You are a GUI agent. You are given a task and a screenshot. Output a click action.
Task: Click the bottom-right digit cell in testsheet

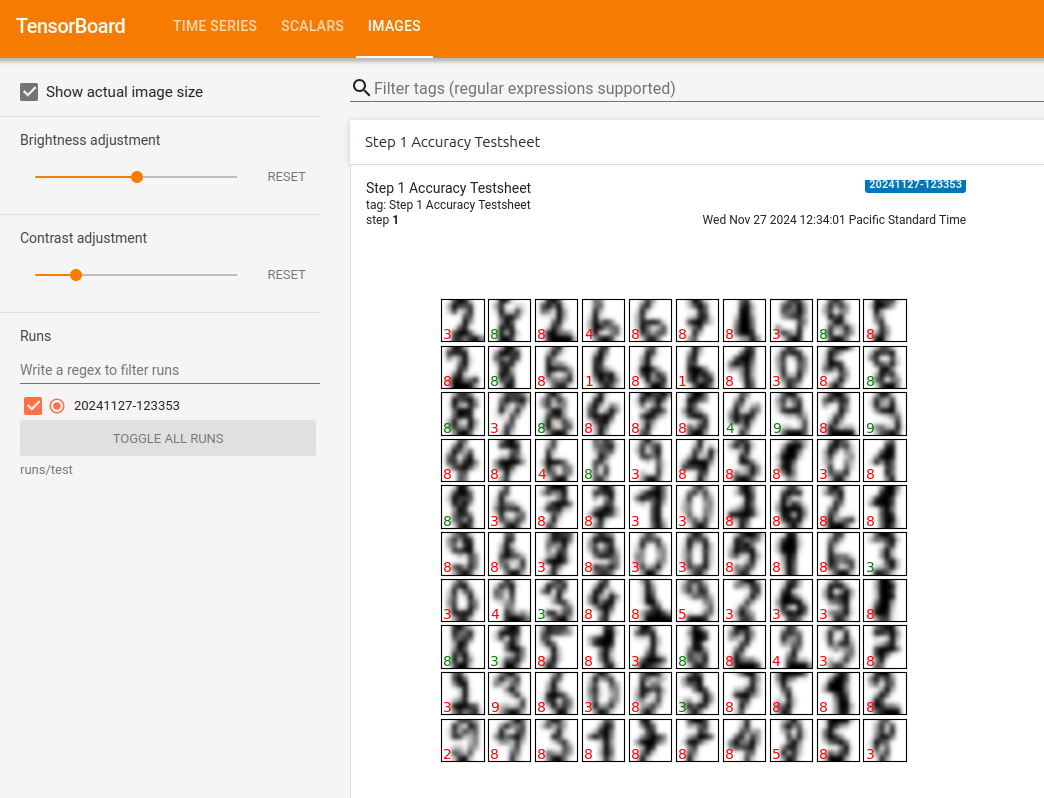pyautogui.click(x=885, y=741)
